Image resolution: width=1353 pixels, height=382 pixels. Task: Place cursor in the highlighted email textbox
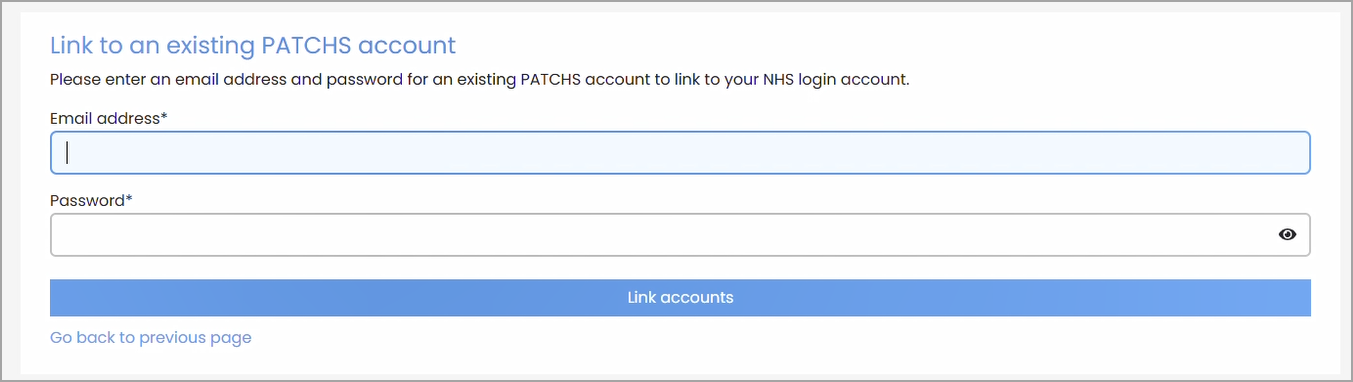pyautogui.click(x=680, y=153)
